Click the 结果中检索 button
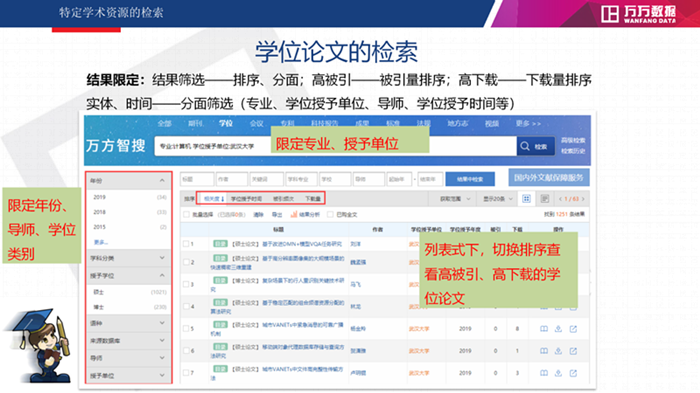 coord(470,179)
